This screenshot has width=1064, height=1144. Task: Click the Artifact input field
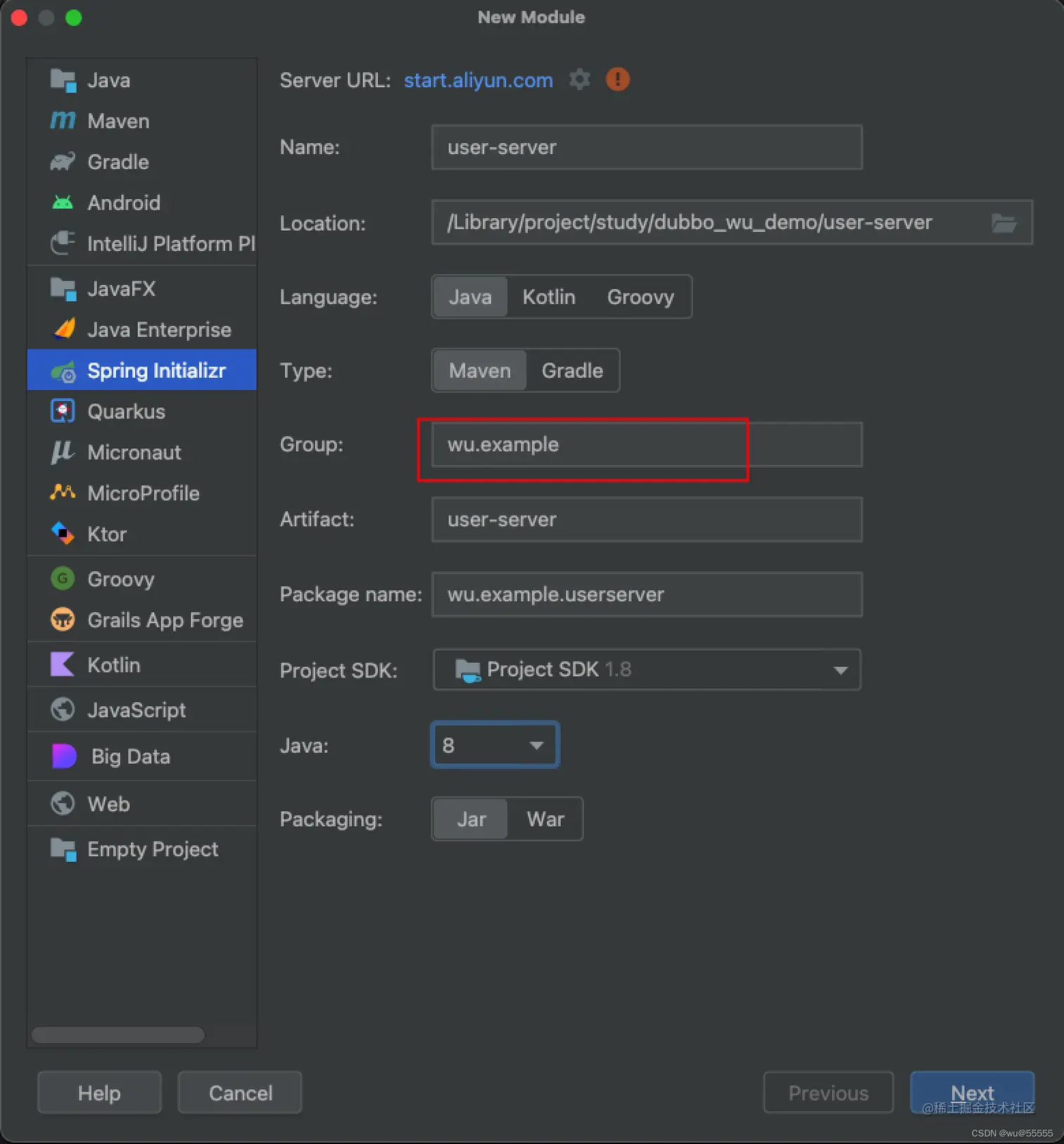coord(647,519)
